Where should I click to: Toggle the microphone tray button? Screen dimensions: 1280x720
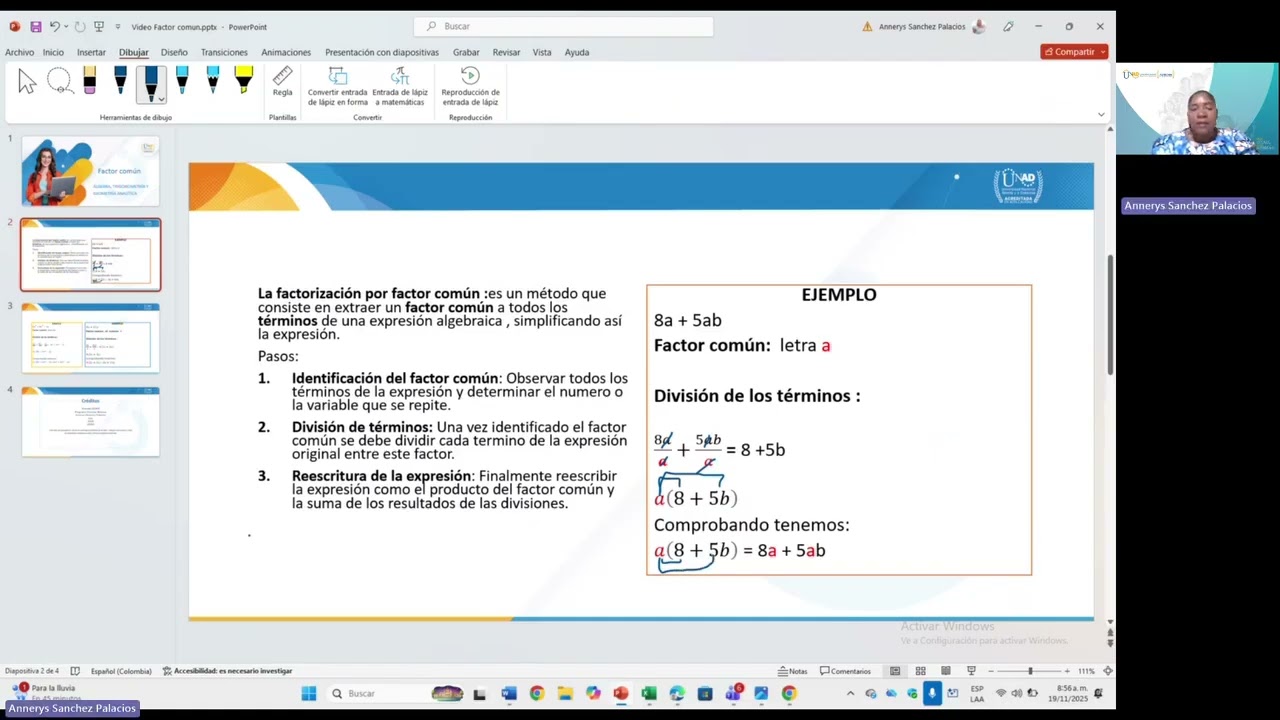tap(932, 693)
